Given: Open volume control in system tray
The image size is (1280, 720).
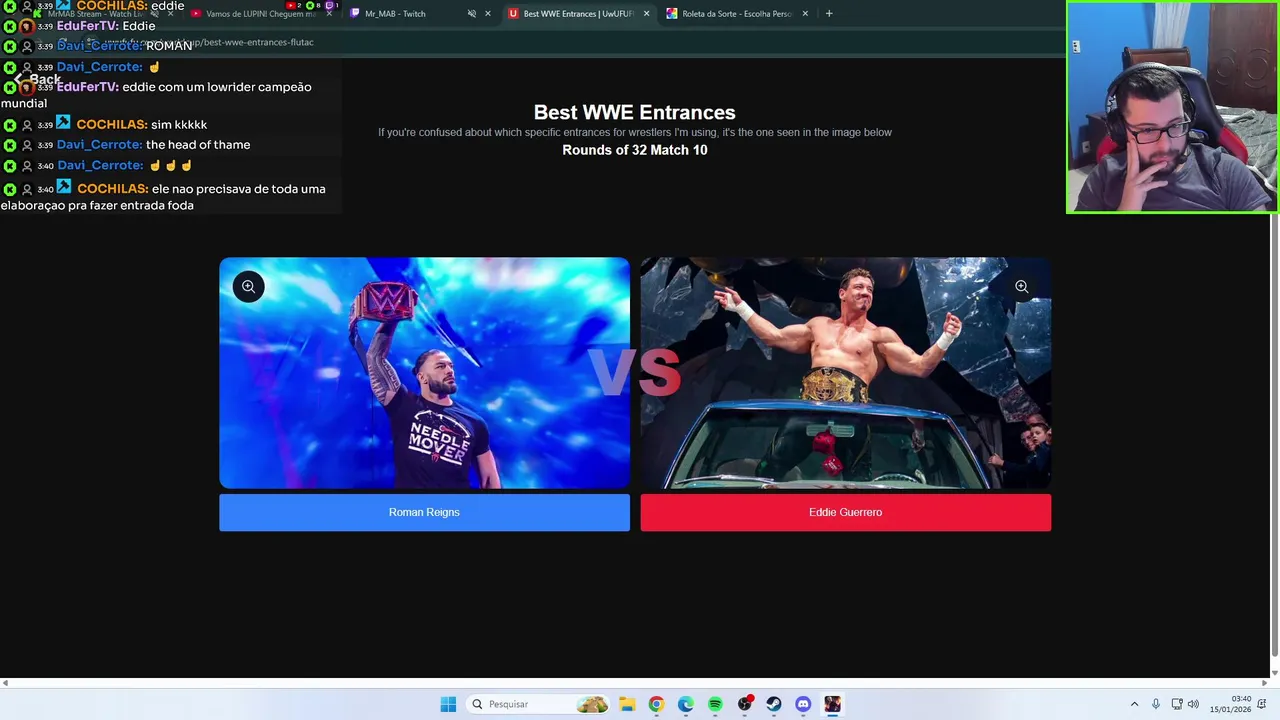Looking at the screenshot, I should 1193,704.
